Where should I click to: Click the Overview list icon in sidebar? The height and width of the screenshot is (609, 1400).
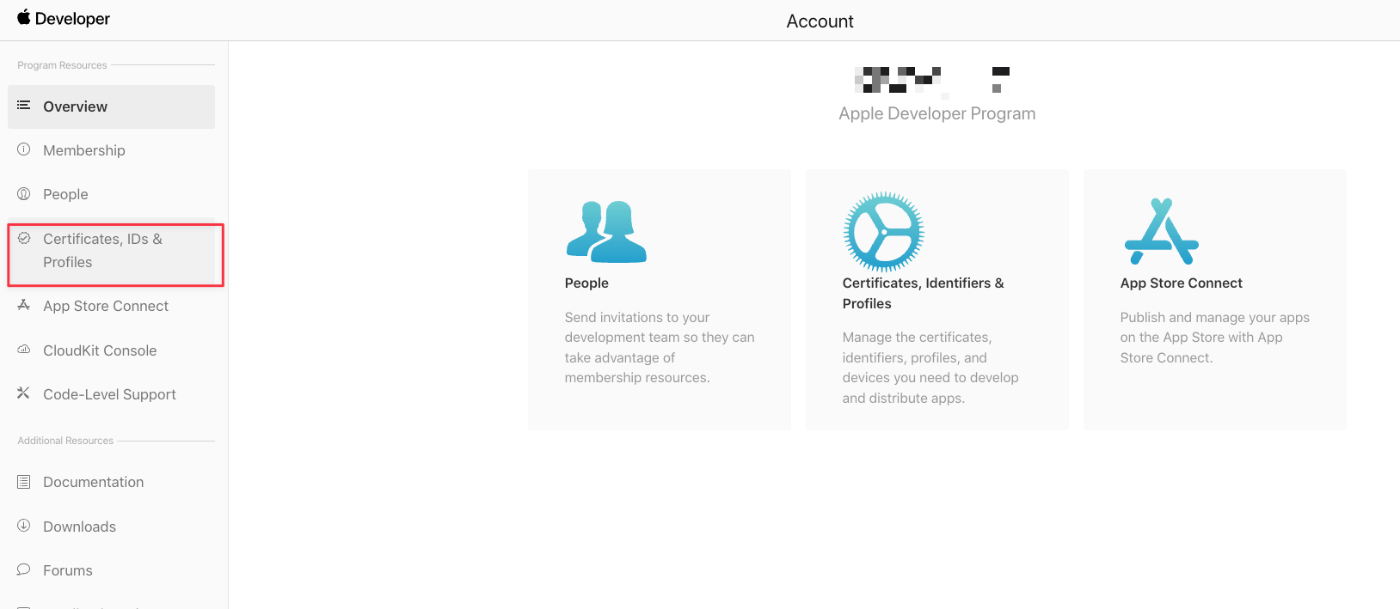click(x=24, y=106)
